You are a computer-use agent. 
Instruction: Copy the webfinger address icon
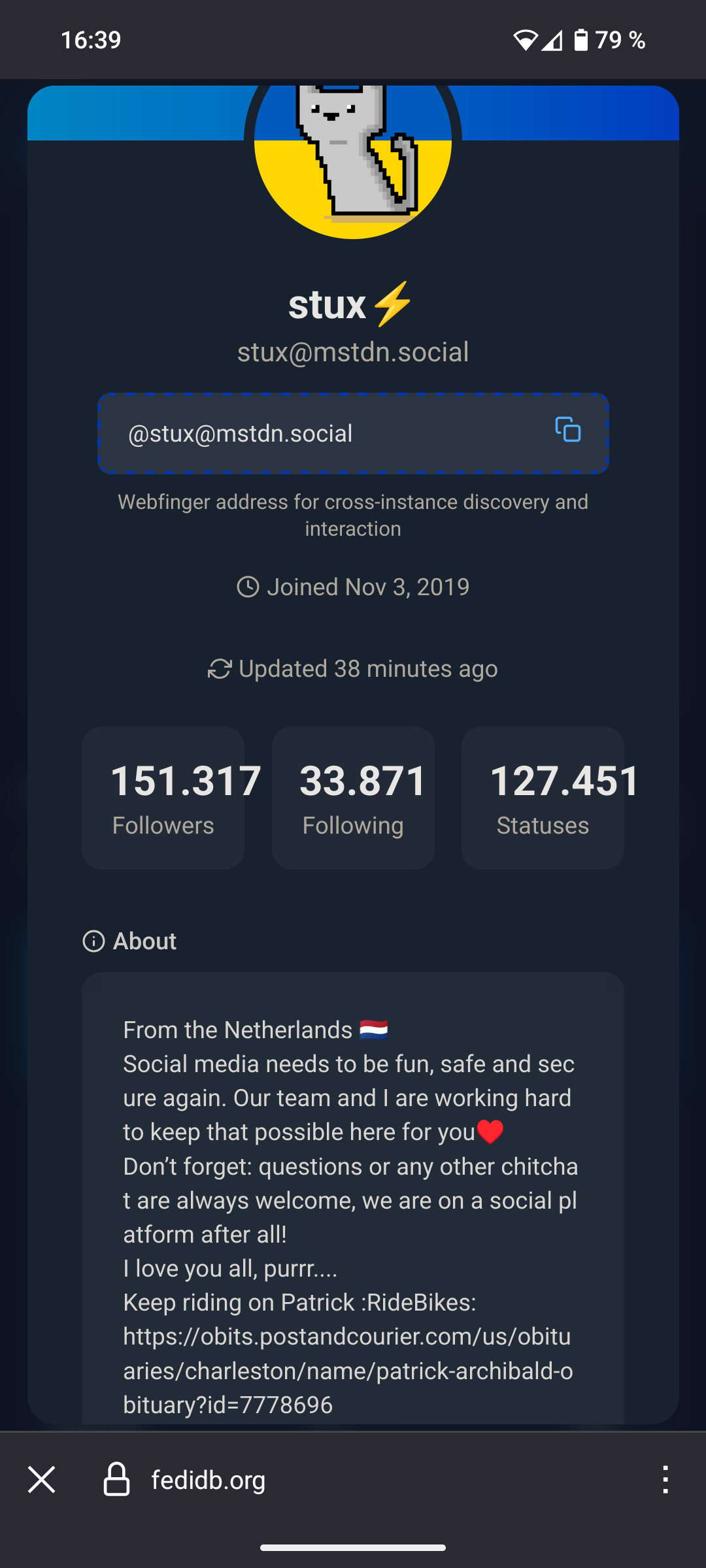567,430
